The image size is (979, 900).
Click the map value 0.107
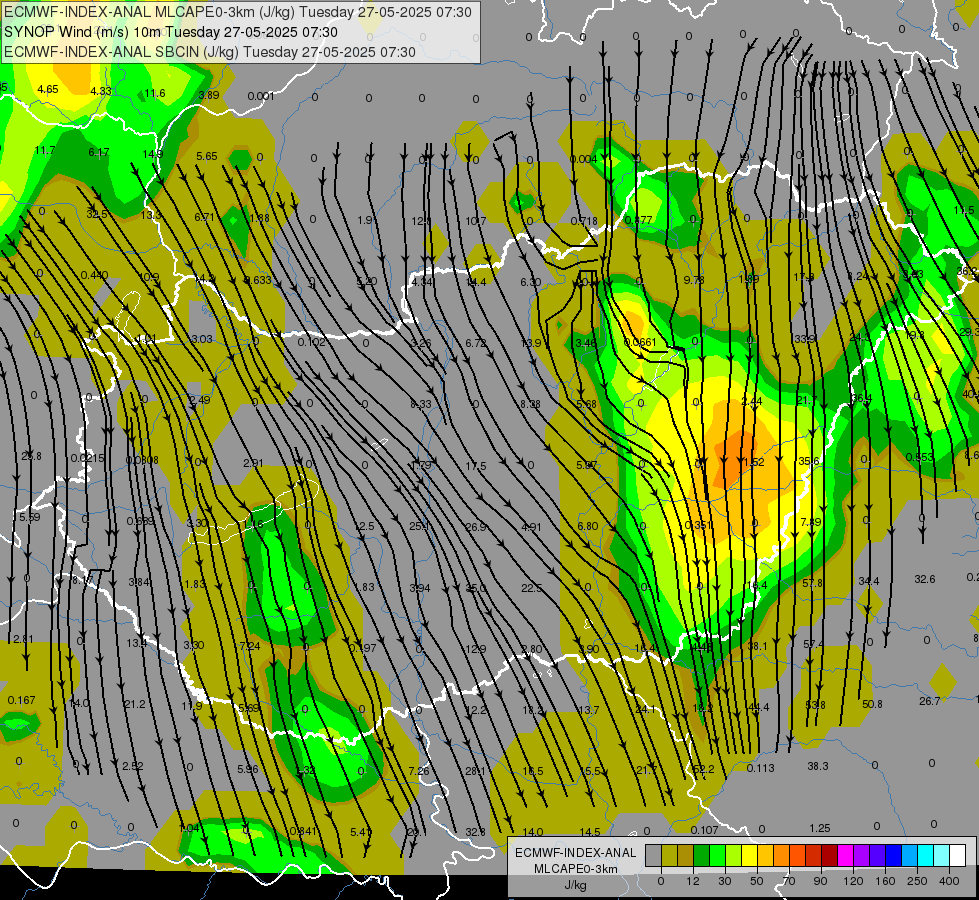coord(704,830)
